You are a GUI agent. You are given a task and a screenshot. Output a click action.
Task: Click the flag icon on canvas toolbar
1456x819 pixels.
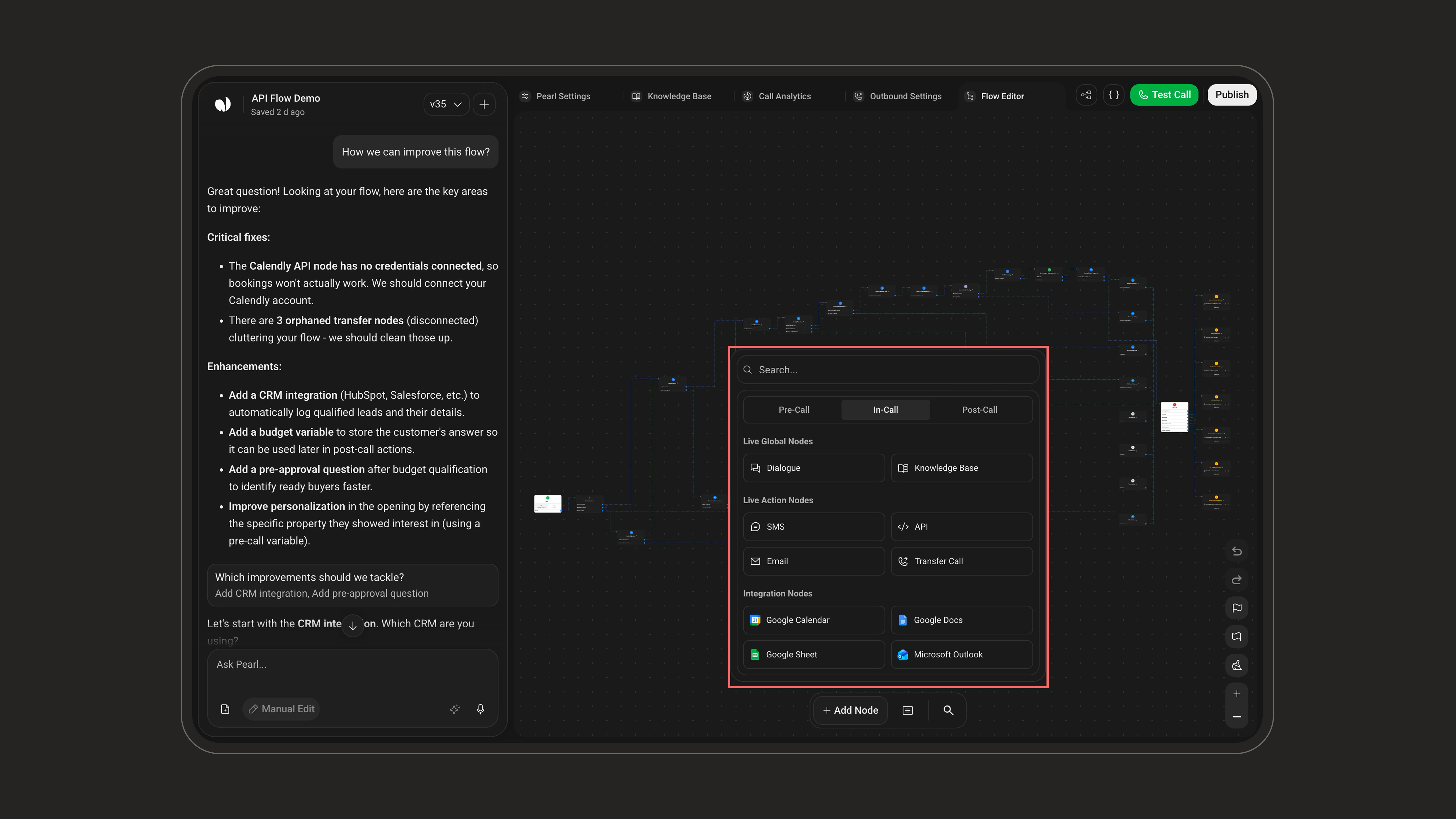1237,608
